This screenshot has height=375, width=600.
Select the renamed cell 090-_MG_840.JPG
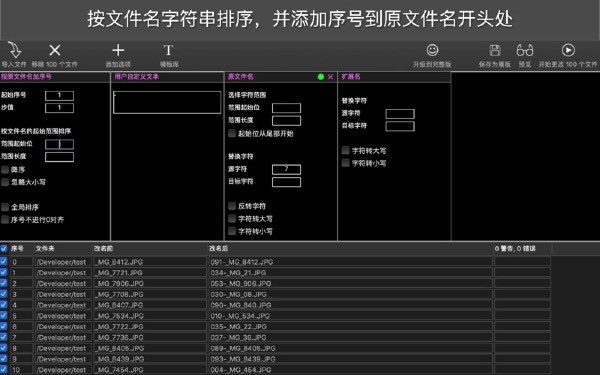click(350, 305)
